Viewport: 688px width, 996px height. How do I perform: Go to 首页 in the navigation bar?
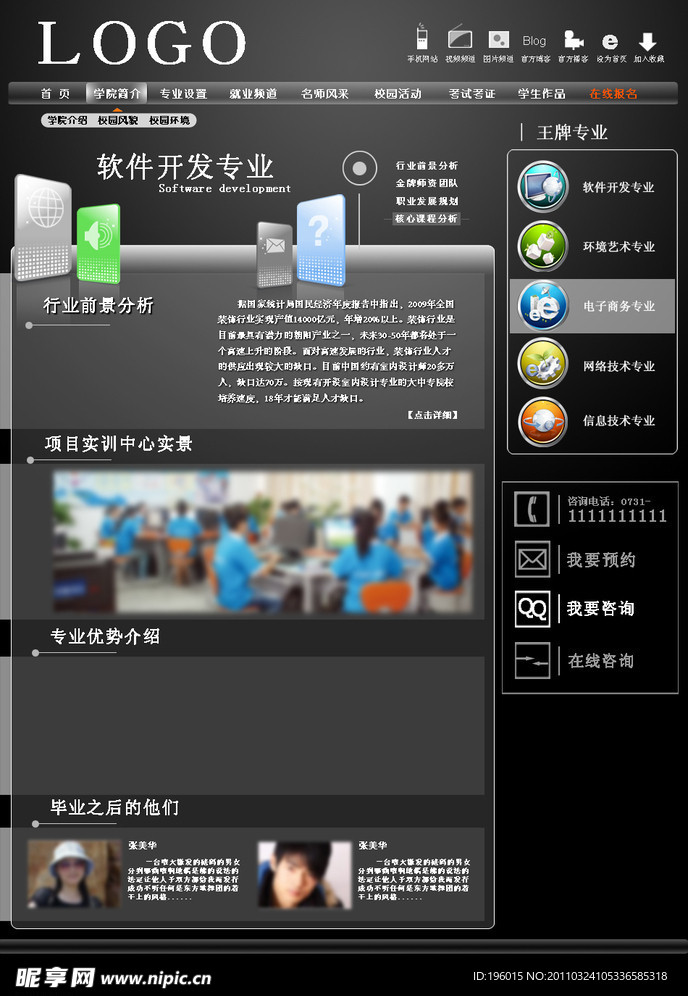pos(56,93)
